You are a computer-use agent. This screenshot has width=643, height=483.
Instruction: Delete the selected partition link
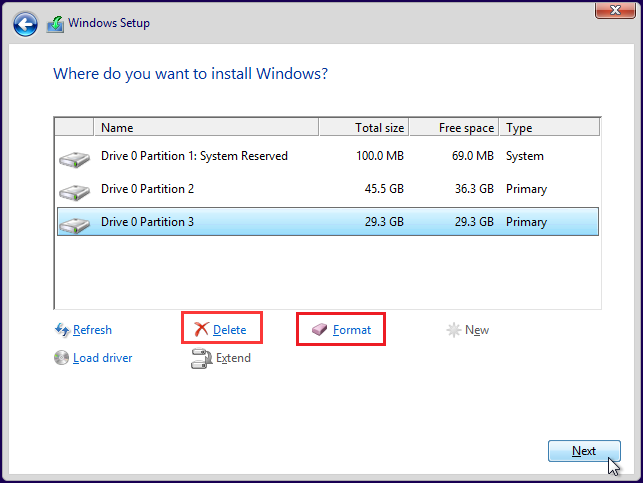click(230, 330)
